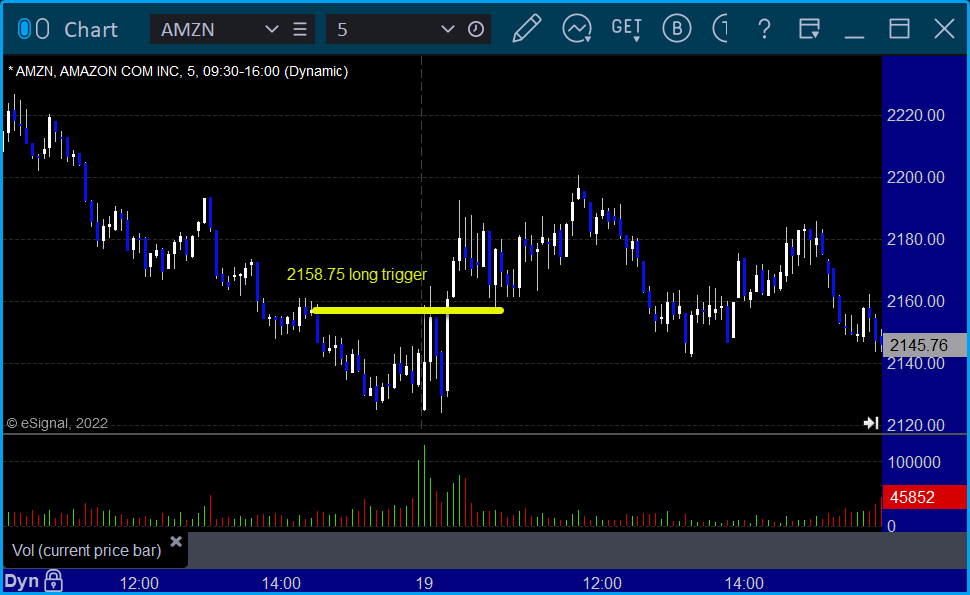Click the Dyn mode label
The image size is (970, 595).
tap(22, 581)
